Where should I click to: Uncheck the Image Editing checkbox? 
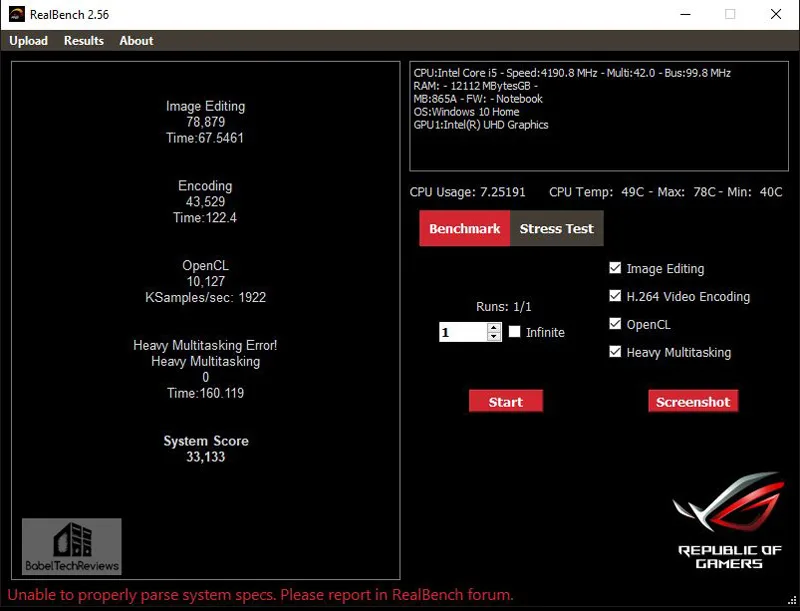615,268
